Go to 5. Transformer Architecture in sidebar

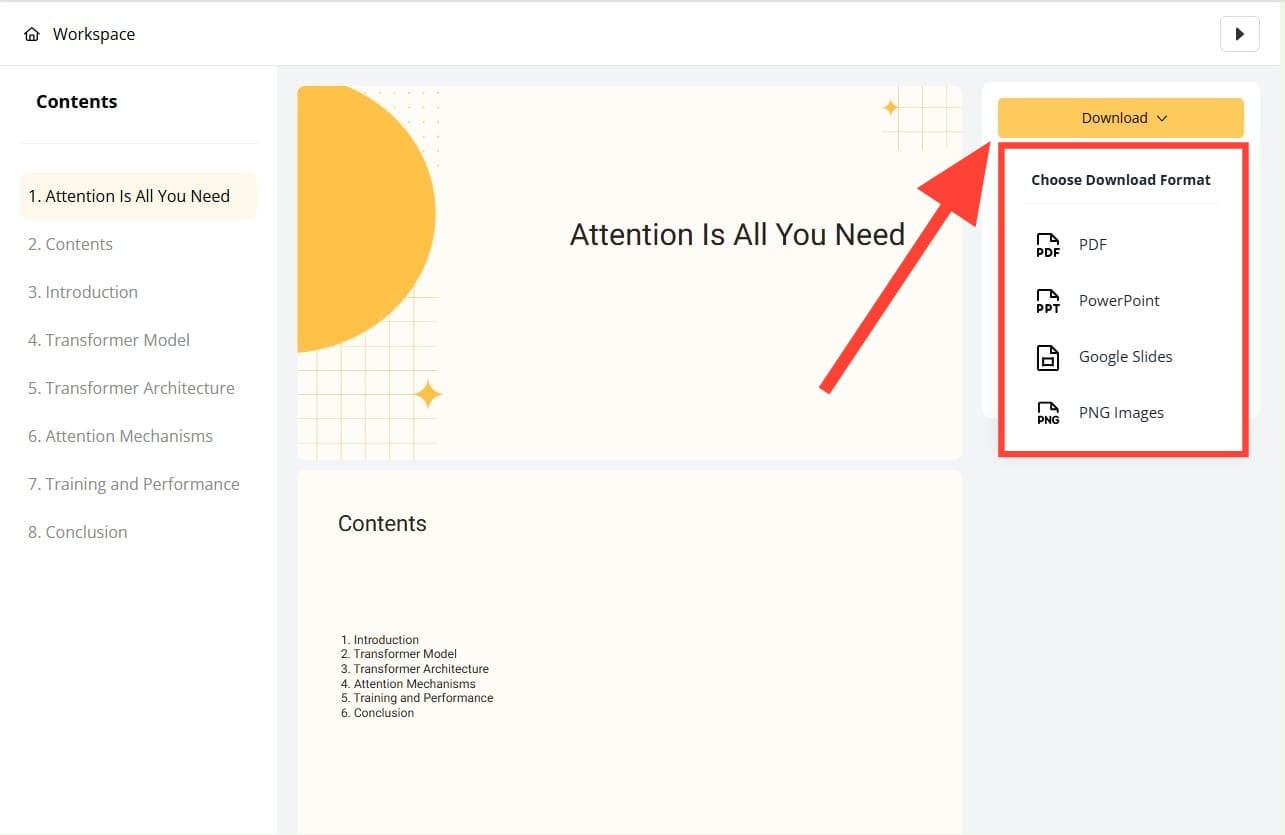click(x=131, y=388)
